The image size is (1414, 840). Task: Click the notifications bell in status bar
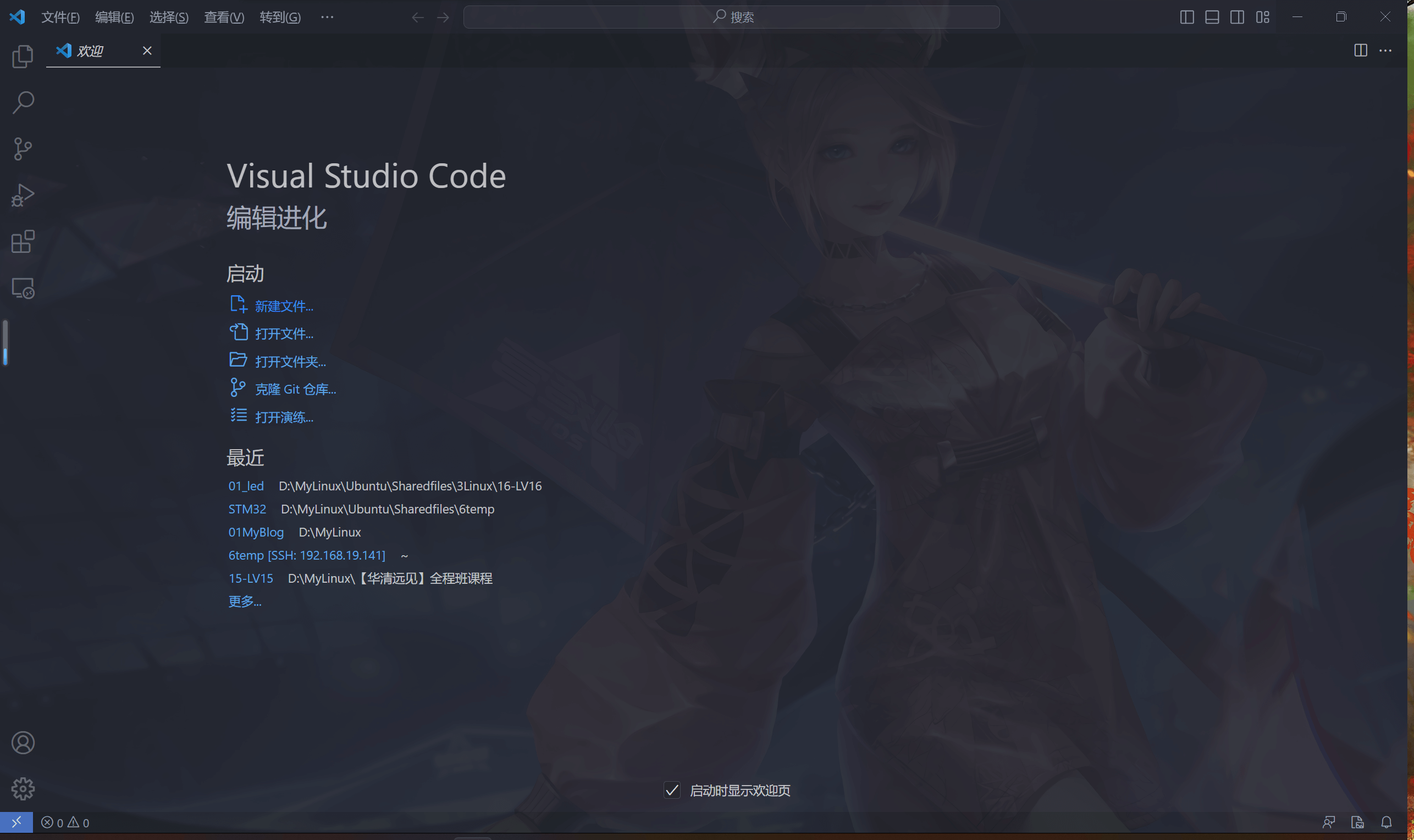point(1387,822)
